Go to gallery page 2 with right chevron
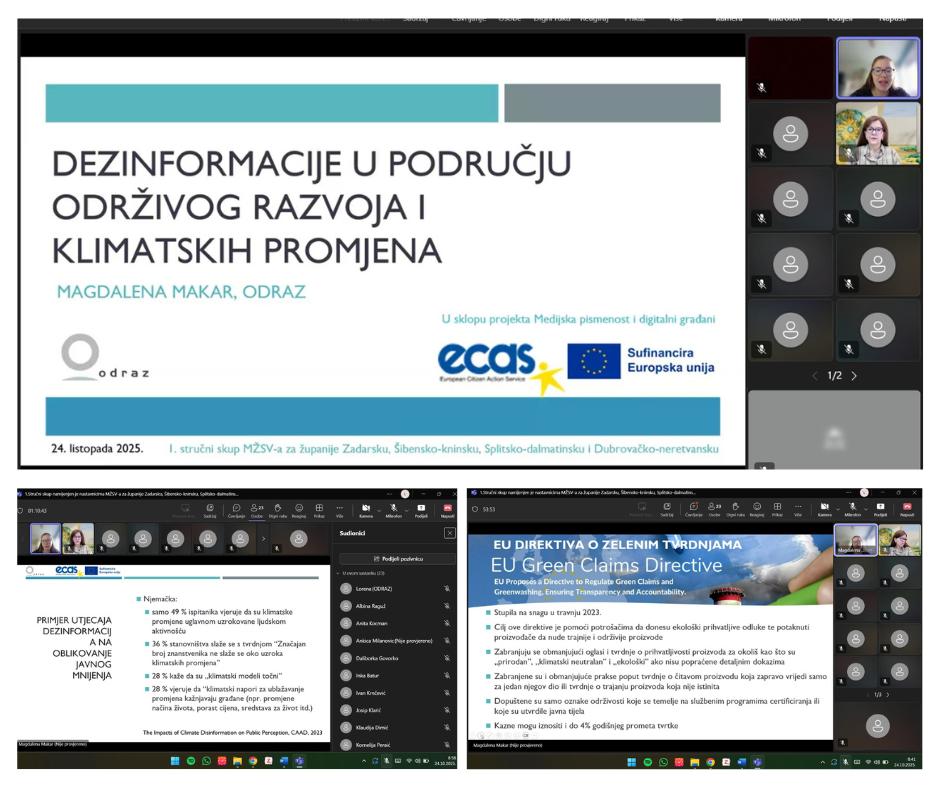940x788 pixels. (x=854, y=375)
